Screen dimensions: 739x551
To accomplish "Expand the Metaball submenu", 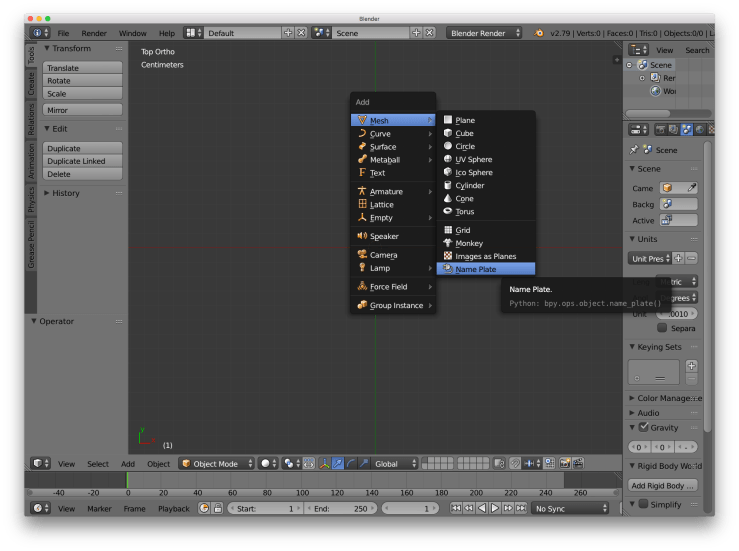I will click(x=393, y=160).
